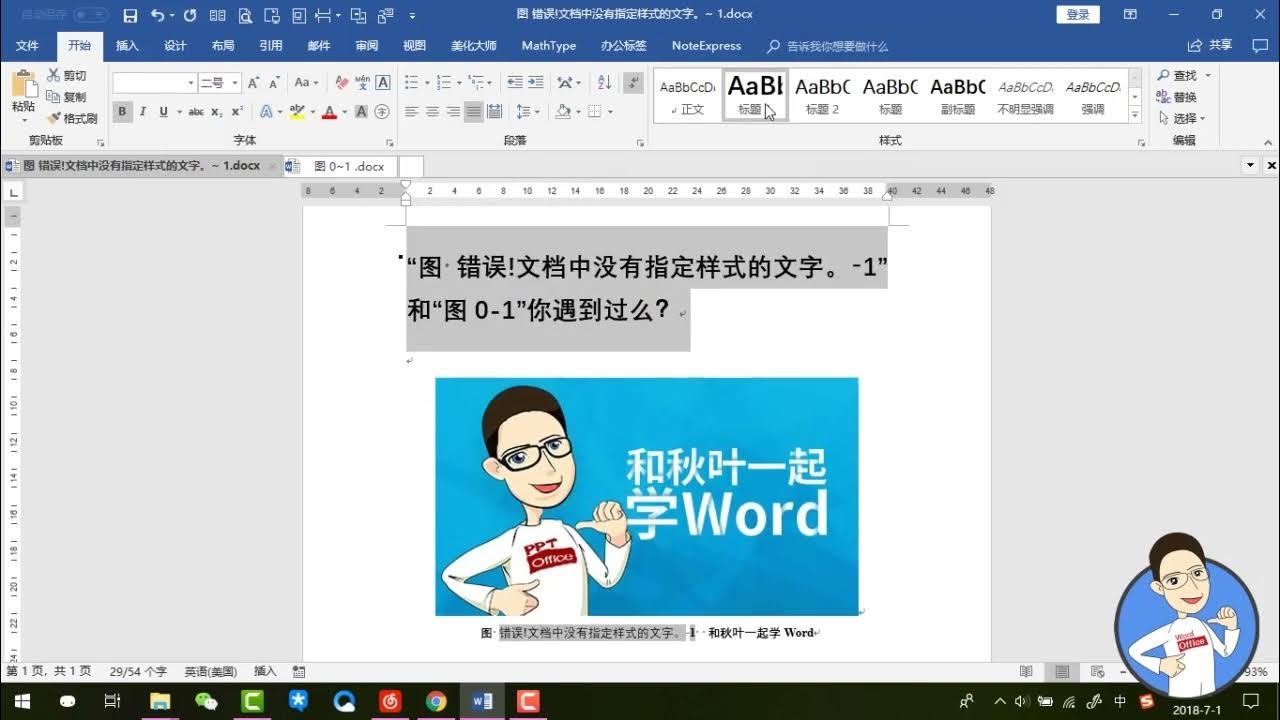Apply font color red A
Screen dimensions: 1280x720
pos(329,112)
